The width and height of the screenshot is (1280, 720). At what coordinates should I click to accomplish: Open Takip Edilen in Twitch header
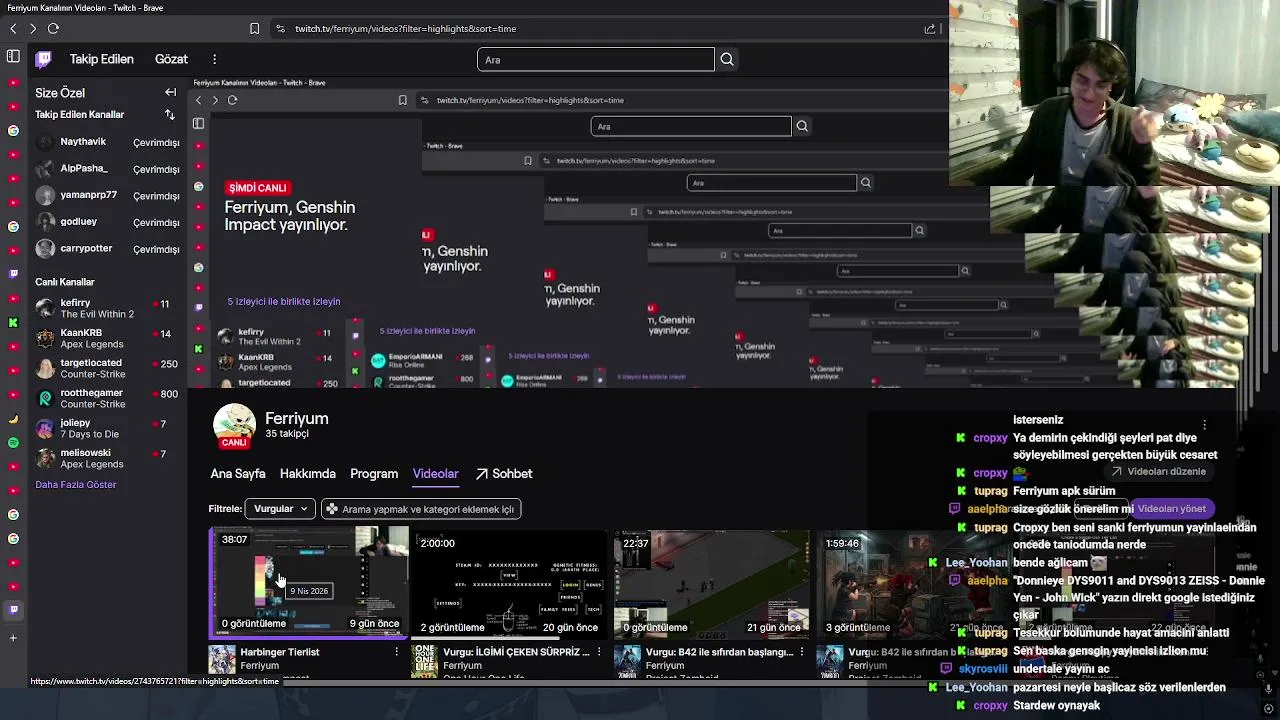pos(101,60)
